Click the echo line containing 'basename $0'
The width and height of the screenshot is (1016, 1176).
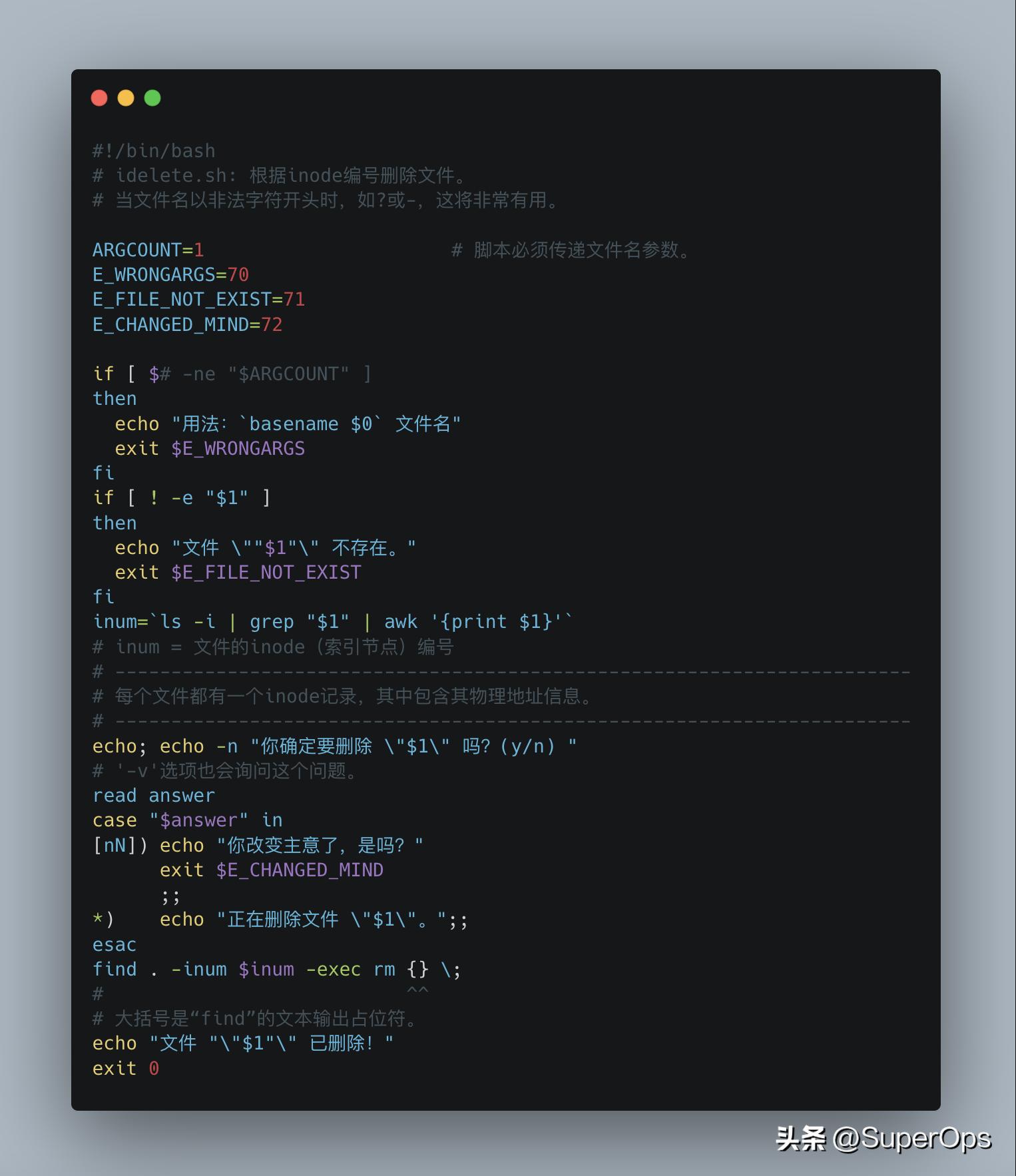(288, 424)
